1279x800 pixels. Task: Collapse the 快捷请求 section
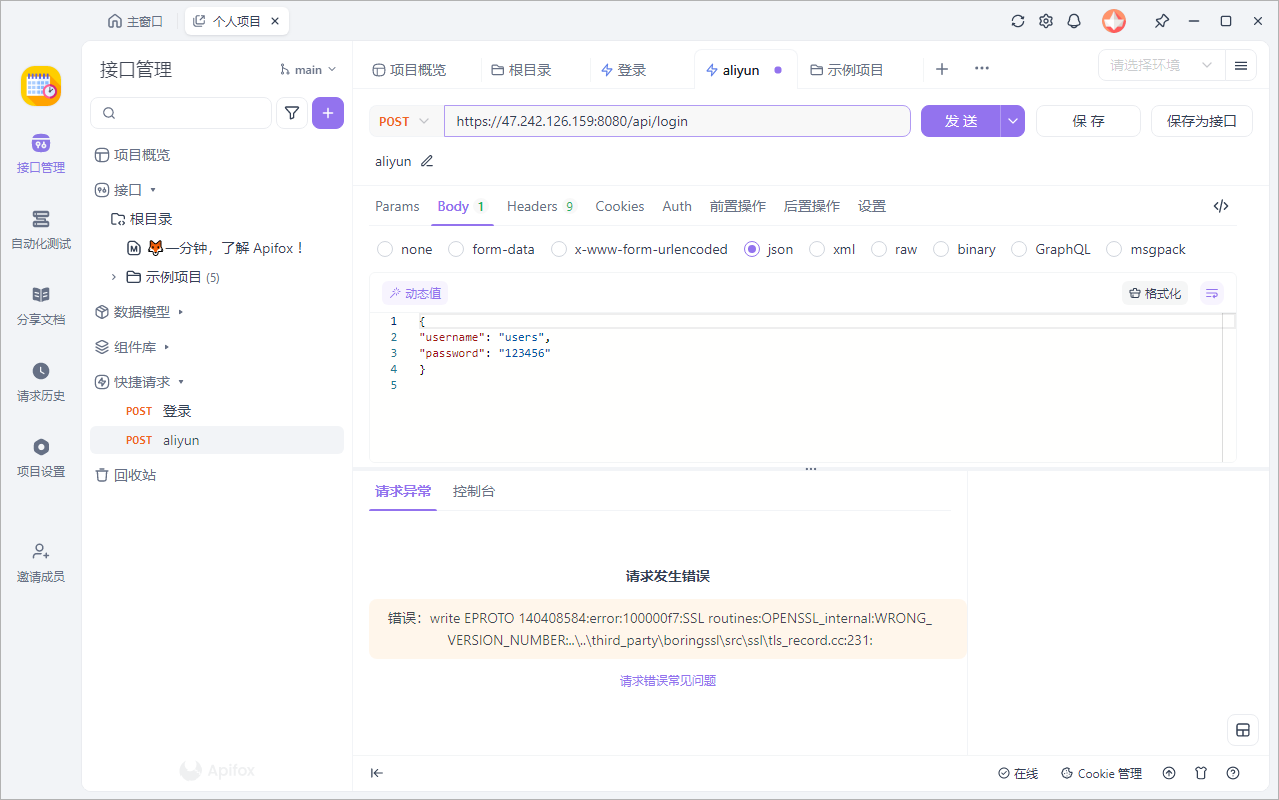coord(181,382)
